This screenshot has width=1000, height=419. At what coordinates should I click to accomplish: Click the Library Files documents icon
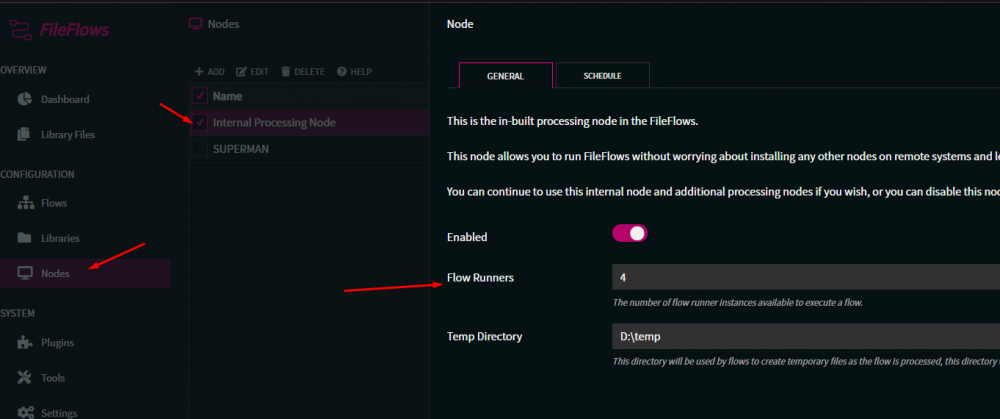point(24,135)
